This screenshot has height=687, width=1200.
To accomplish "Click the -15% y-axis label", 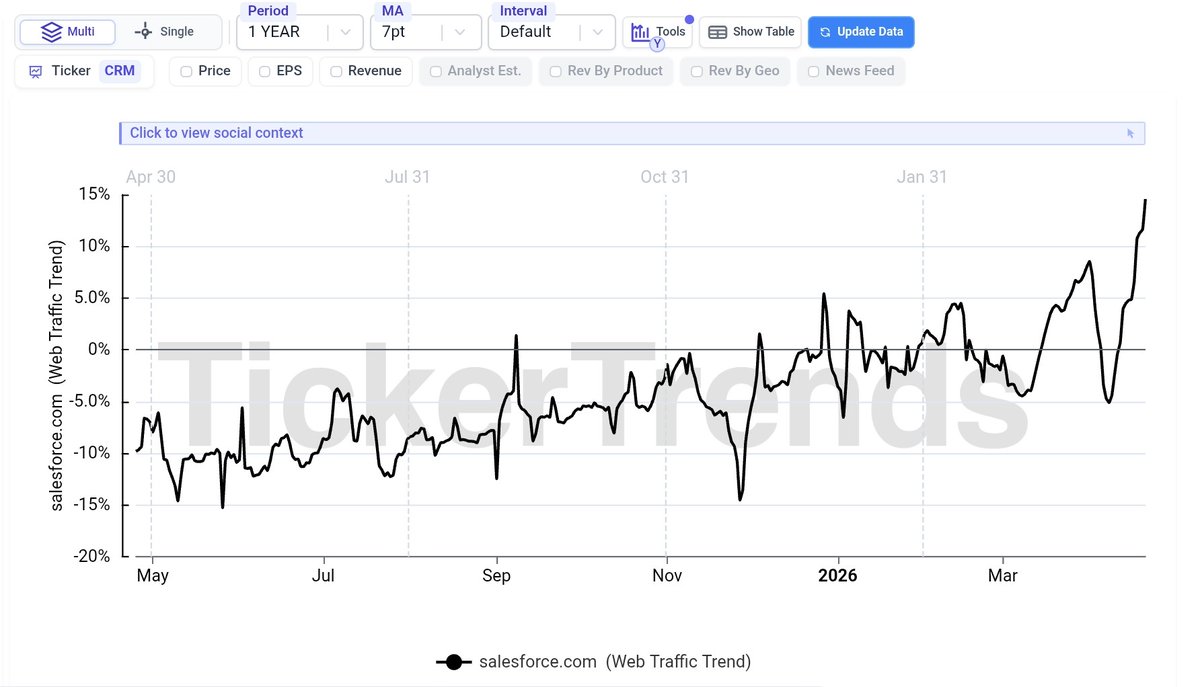I will pyautogui.click(x=92, y=505).
